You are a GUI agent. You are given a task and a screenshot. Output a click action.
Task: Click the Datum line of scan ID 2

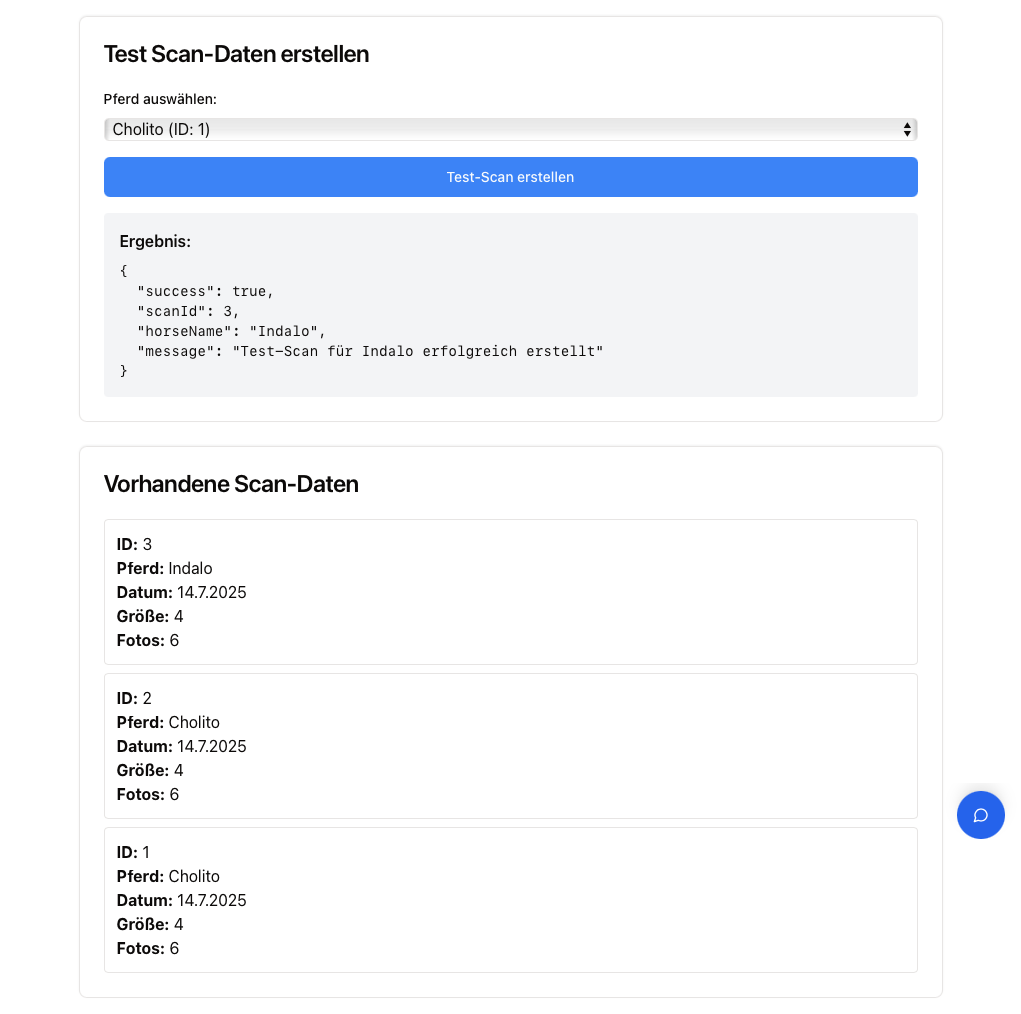182,746
